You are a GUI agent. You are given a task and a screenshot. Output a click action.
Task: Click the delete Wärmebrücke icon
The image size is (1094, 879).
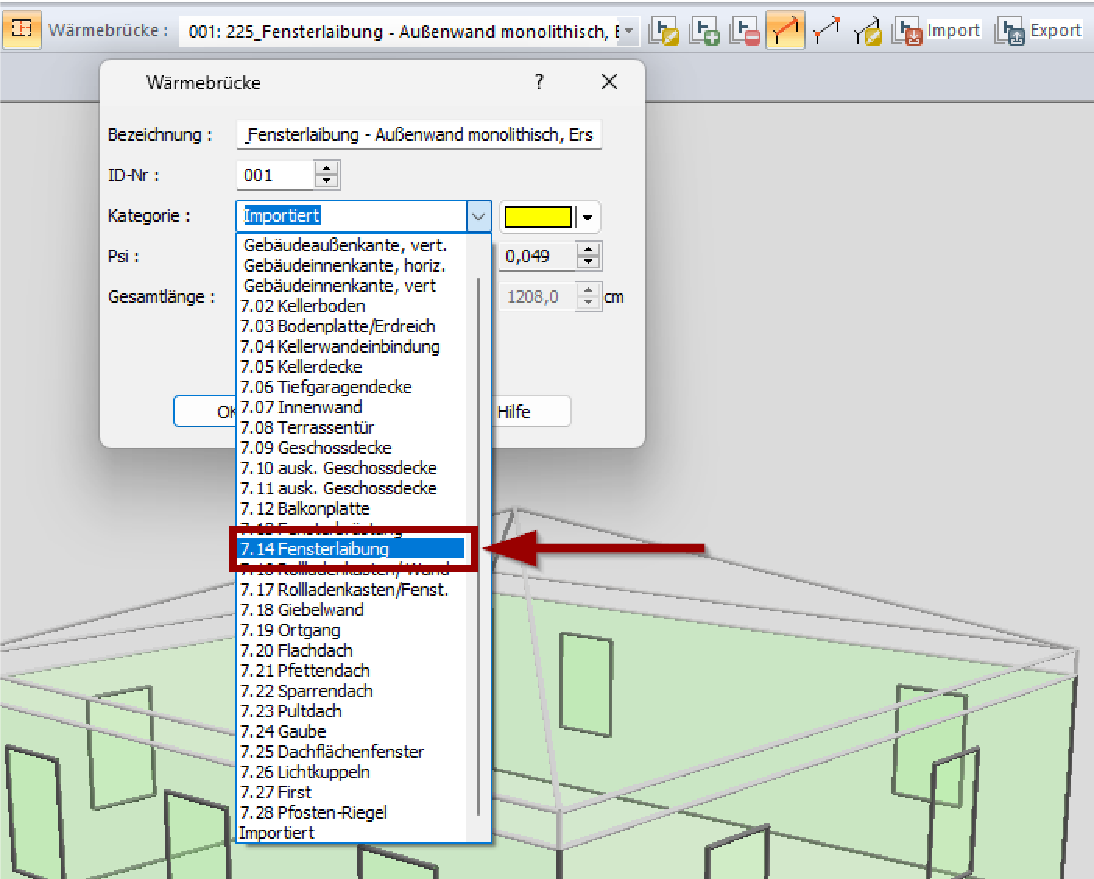point(744,30)
